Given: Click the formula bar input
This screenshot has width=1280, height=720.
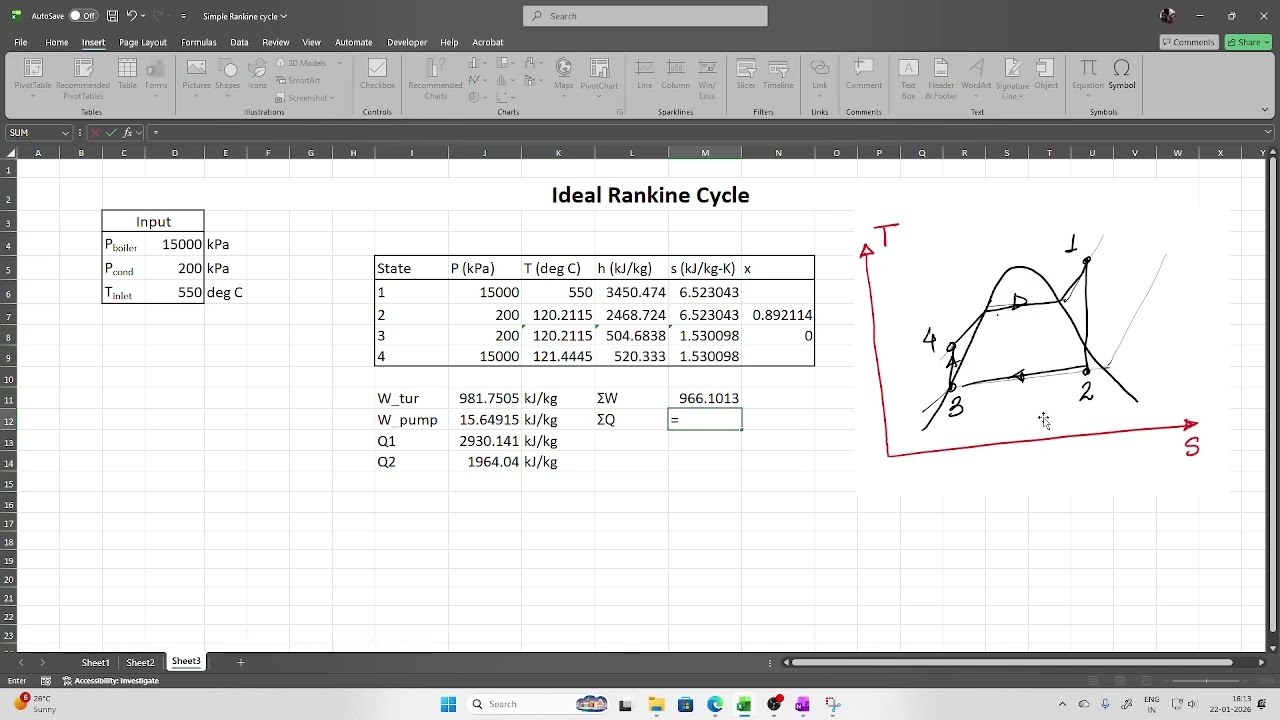Looking at the screenshot, I should click(x=705, y=132).
